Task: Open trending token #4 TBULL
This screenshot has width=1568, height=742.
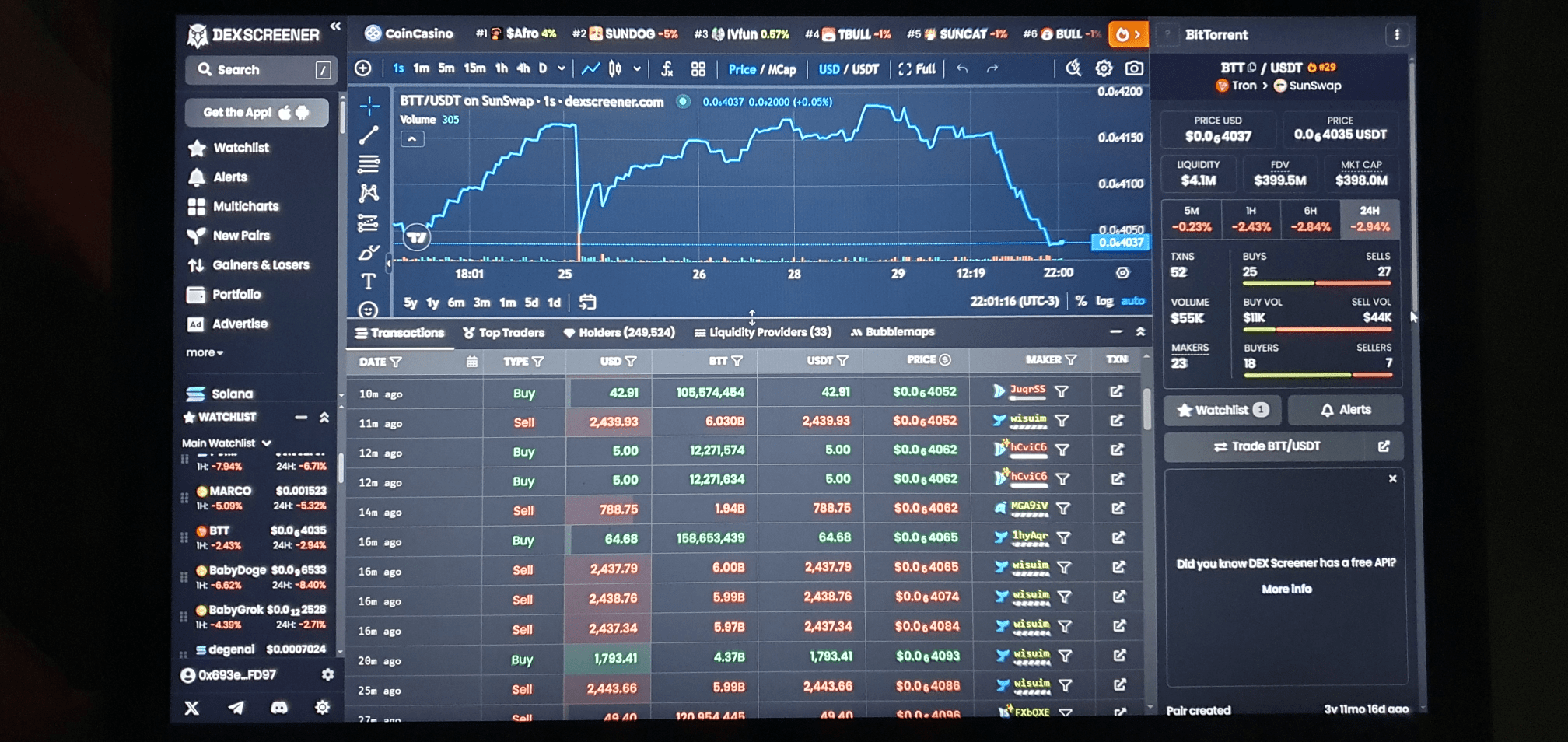Action: pyautogui.click(x=848, y=34)
